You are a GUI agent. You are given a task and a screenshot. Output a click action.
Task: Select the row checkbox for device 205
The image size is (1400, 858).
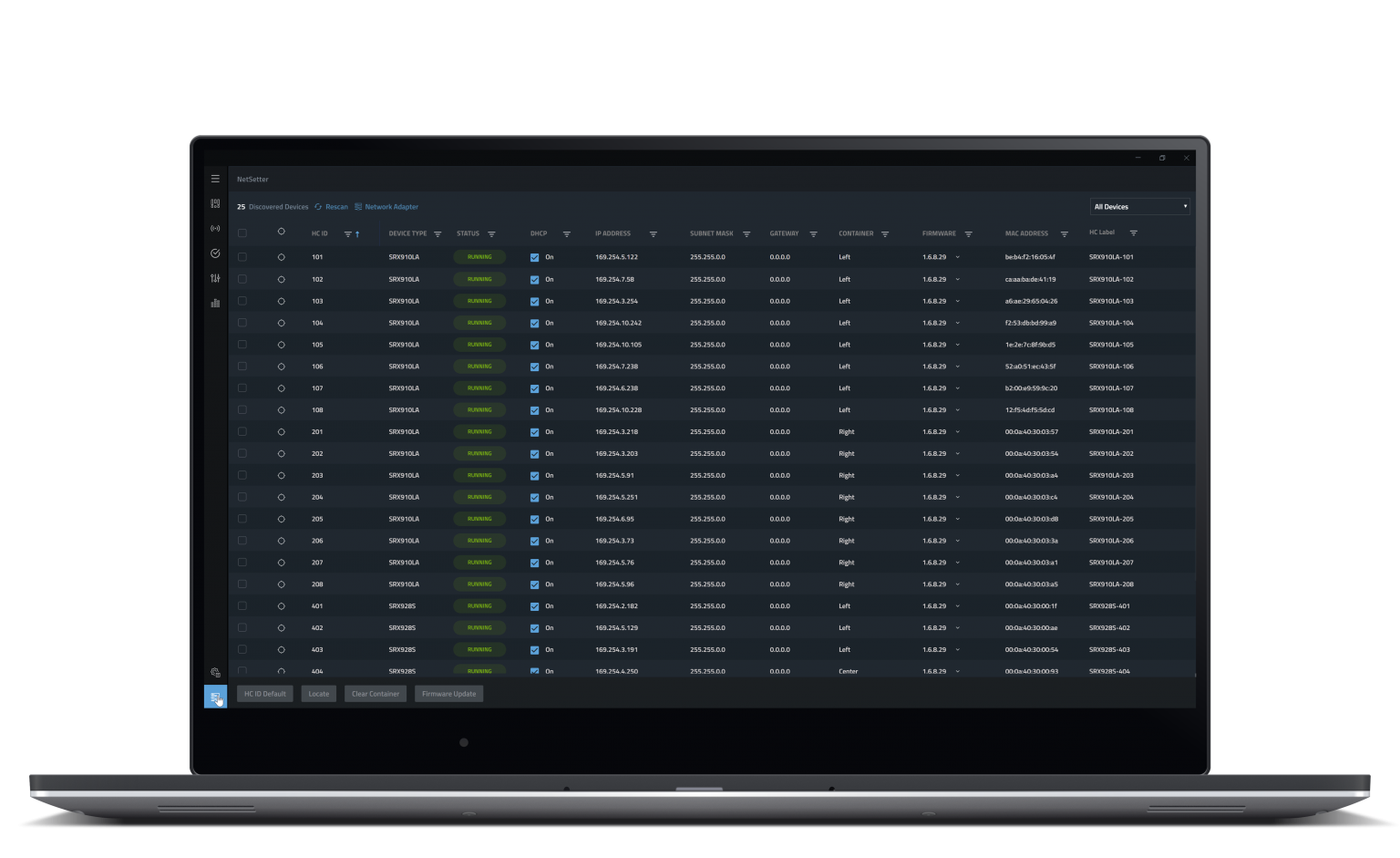(x=242, y=519)
